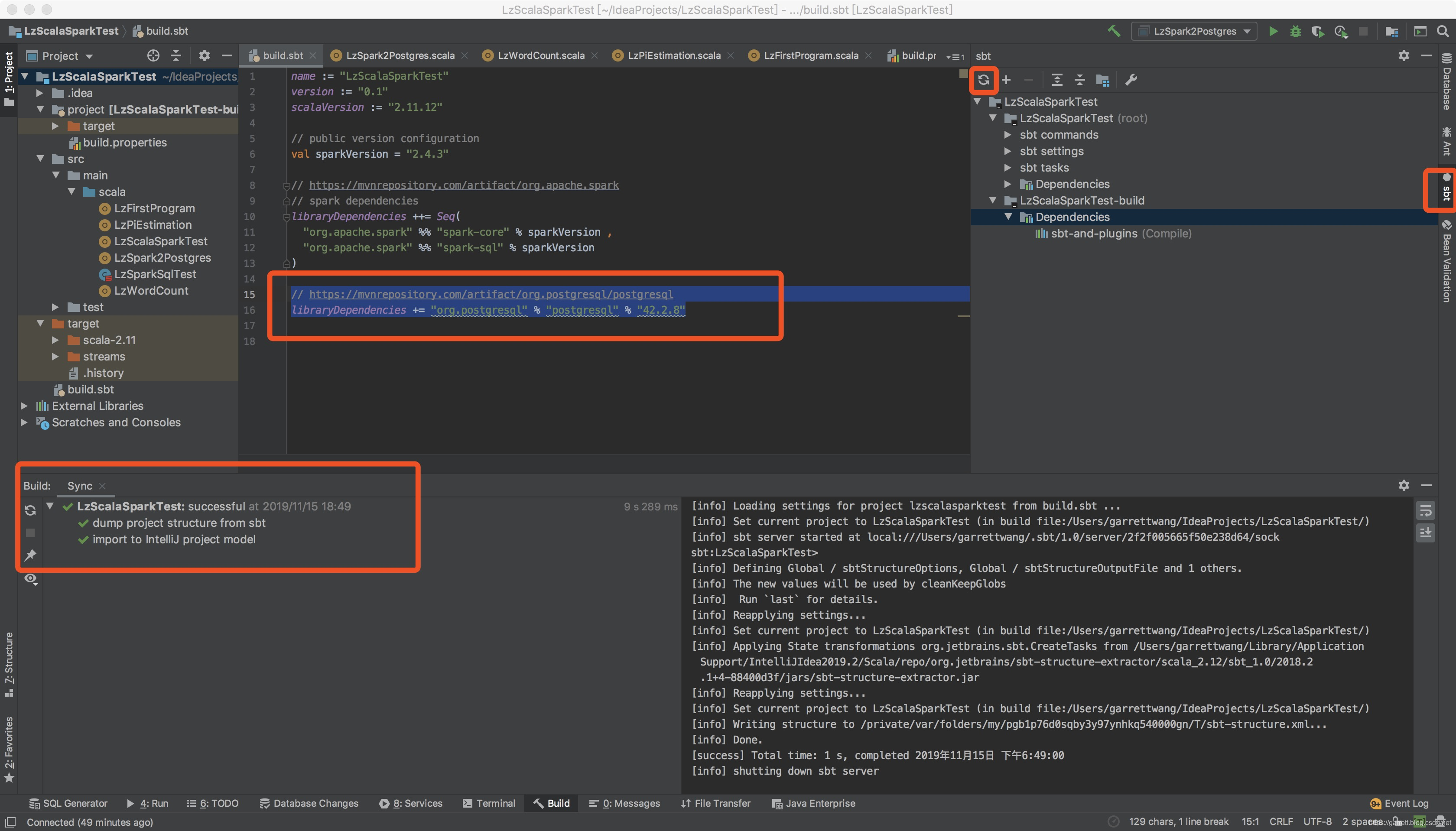The width and height of the screenshot is (1456, 831).
Task: Open the mvnrepository postgresql link
Action: (491, 295)
